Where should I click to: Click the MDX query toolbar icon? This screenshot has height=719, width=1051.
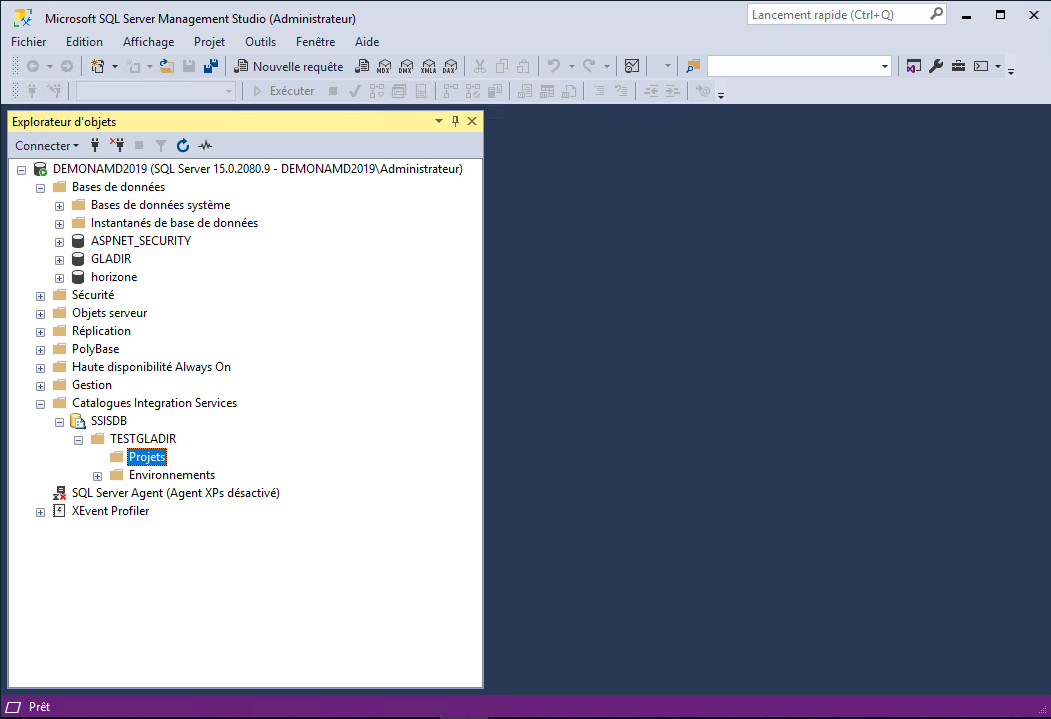pos(384,67)
